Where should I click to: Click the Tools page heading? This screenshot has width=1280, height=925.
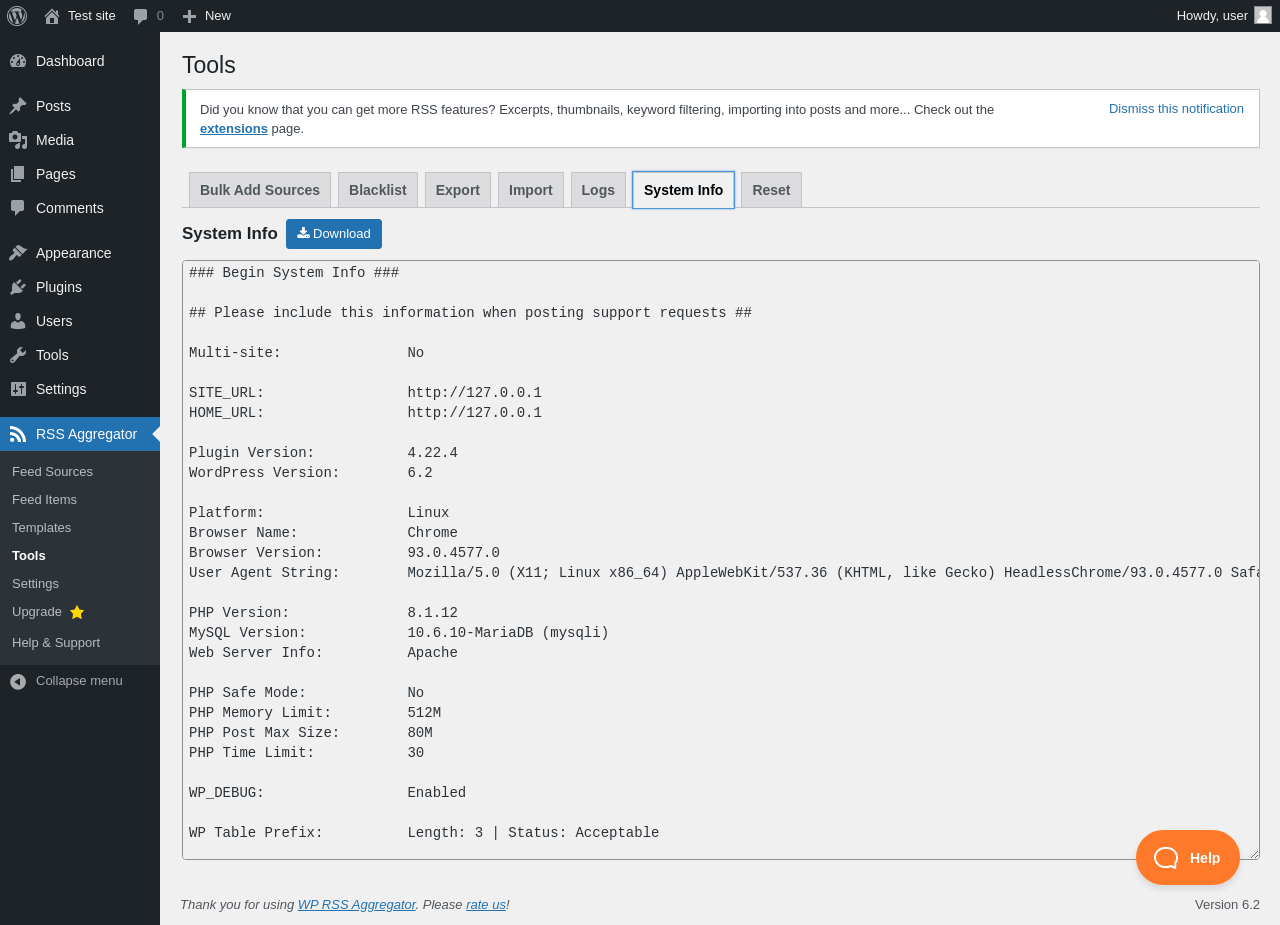point(209,65)
